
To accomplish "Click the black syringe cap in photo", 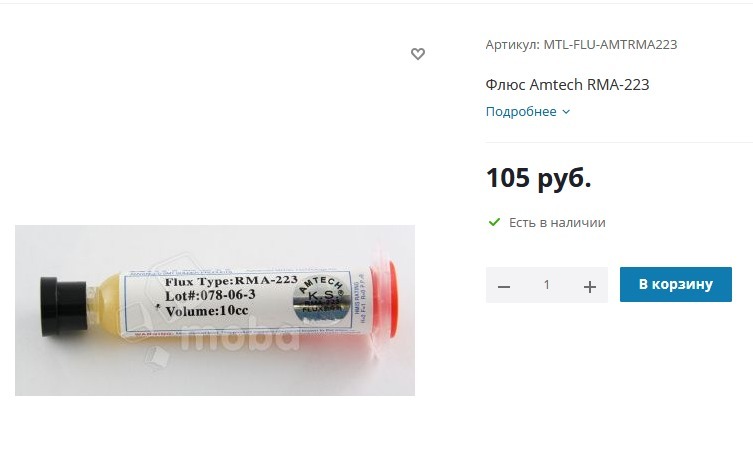I will click(63, 306).
